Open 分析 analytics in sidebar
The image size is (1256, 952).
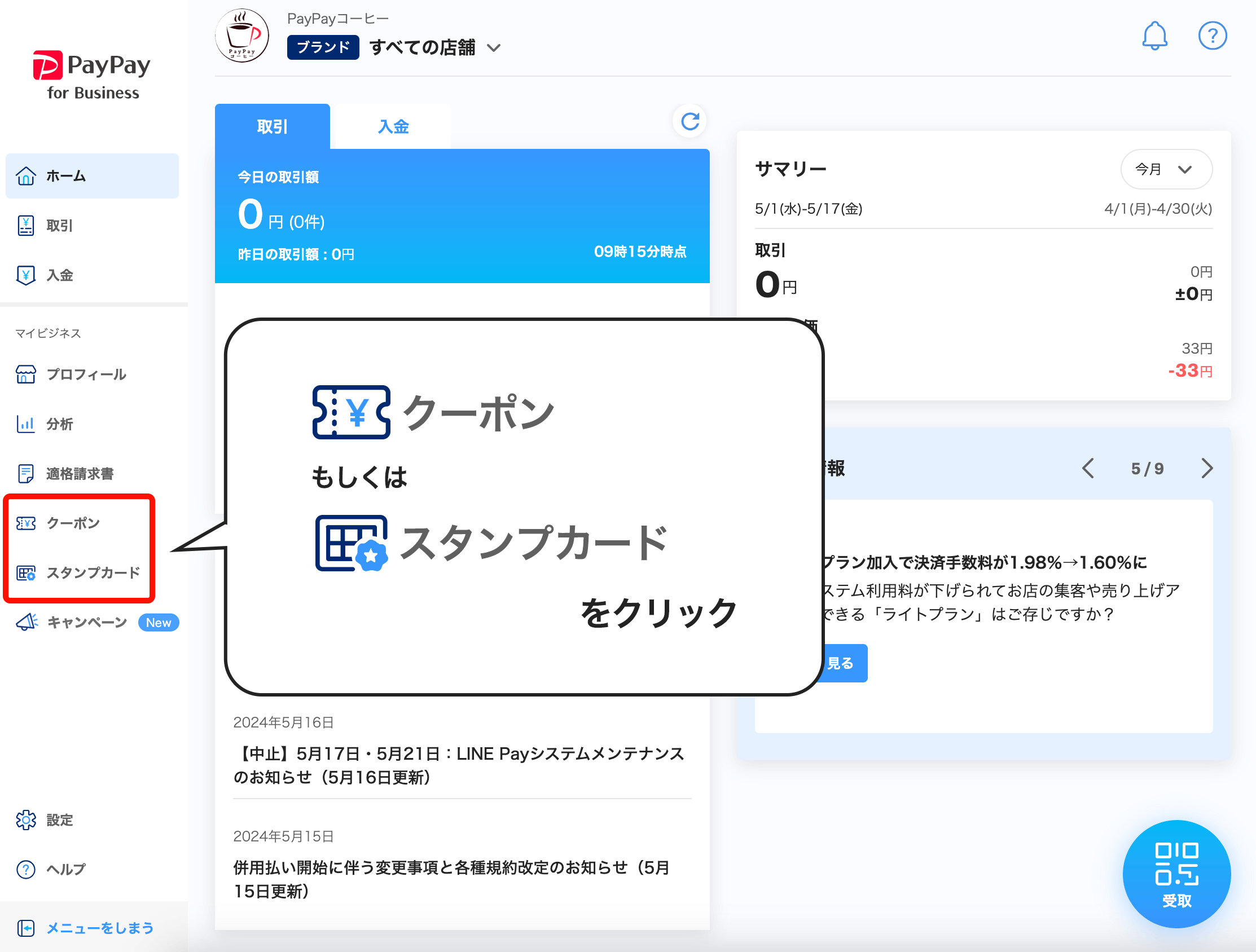pyautogui.click(x=59, y=424)
